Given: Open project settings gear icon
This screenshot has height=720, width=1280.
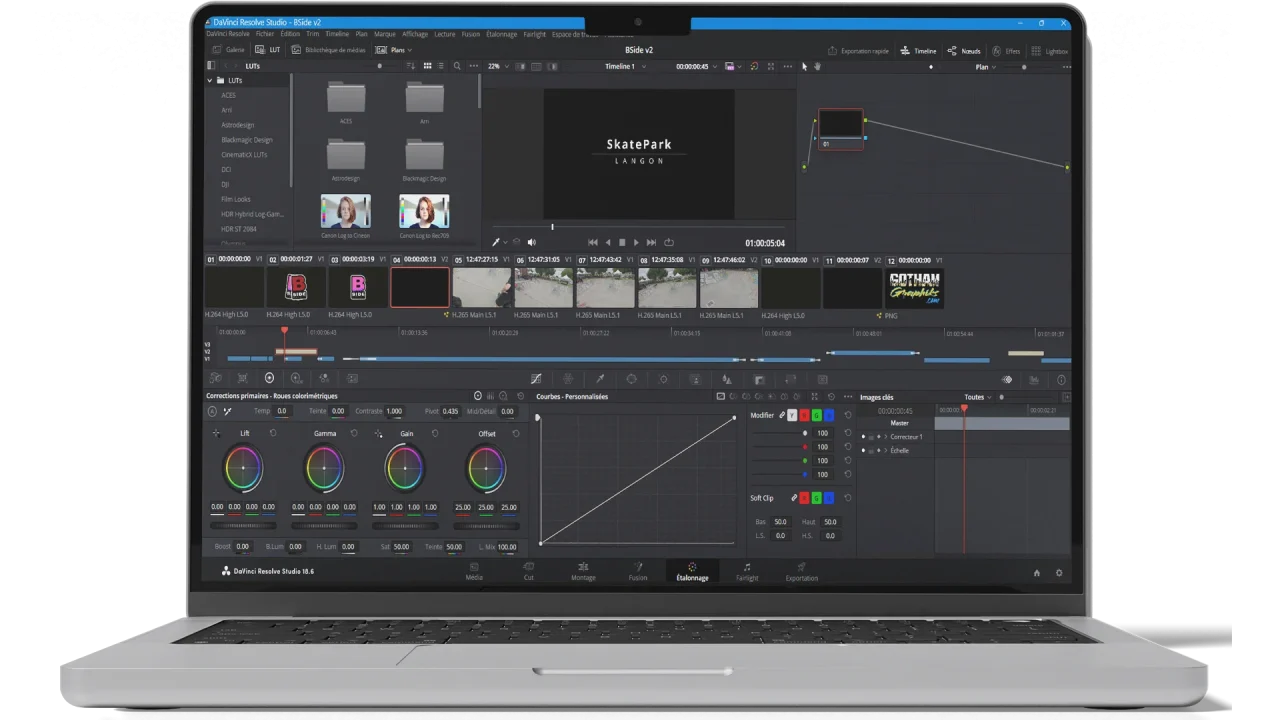Looking at the screenshot, I should tap(1059, 573).
